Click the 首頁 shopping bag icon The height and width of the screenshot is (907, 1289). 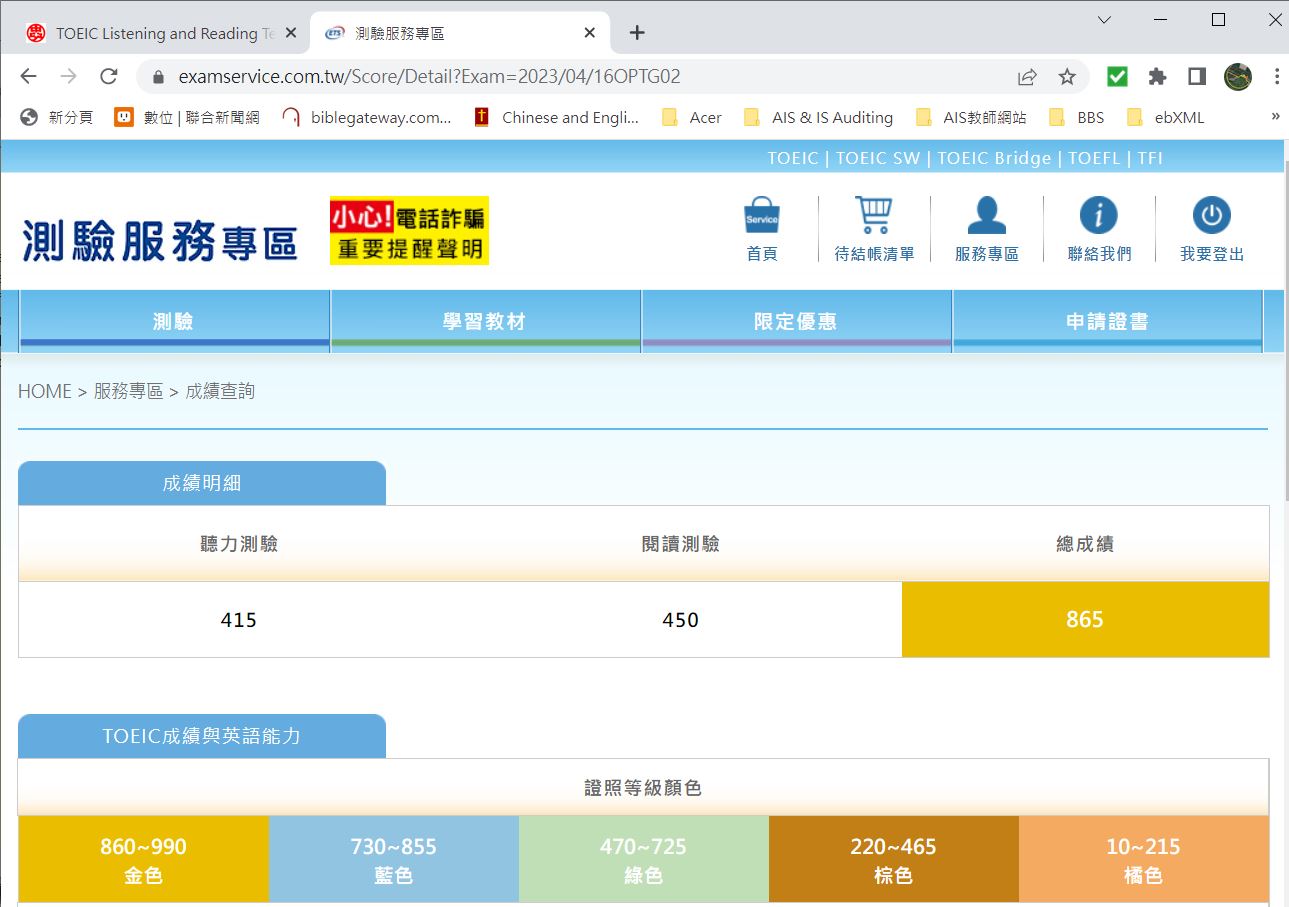[x=762, y=217]
